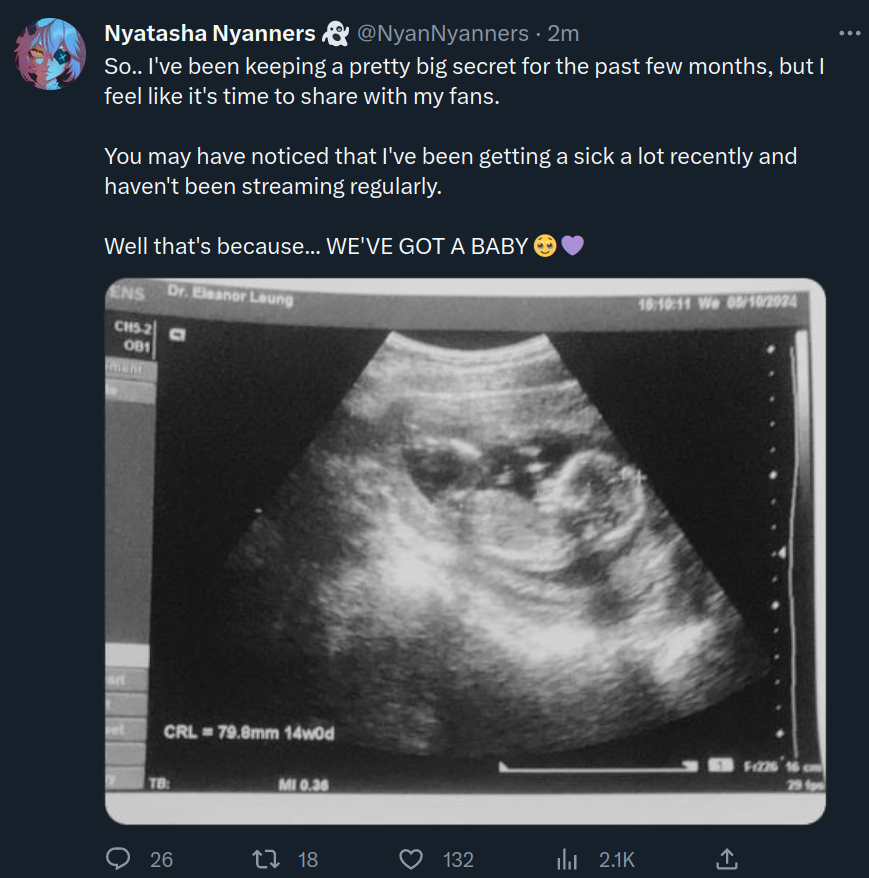Click the reply speech bubble icon
The width and height of the screenshot is (869, 878).
click(118, 859)
